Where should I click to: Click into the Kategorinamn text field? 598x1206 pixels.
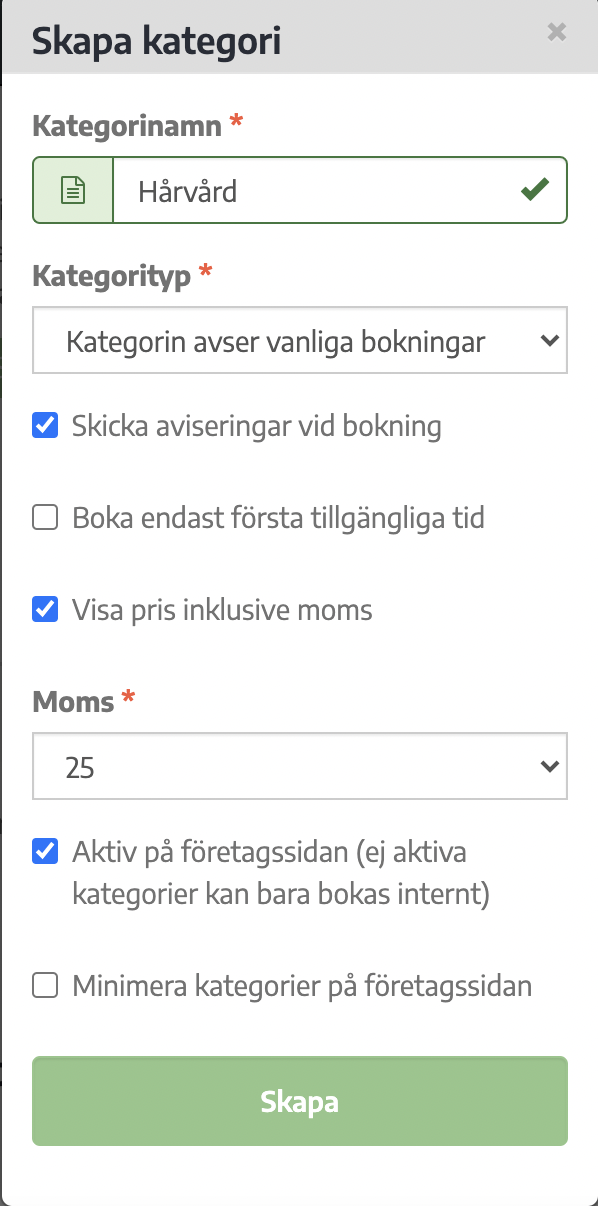click(x=340, y=190)
